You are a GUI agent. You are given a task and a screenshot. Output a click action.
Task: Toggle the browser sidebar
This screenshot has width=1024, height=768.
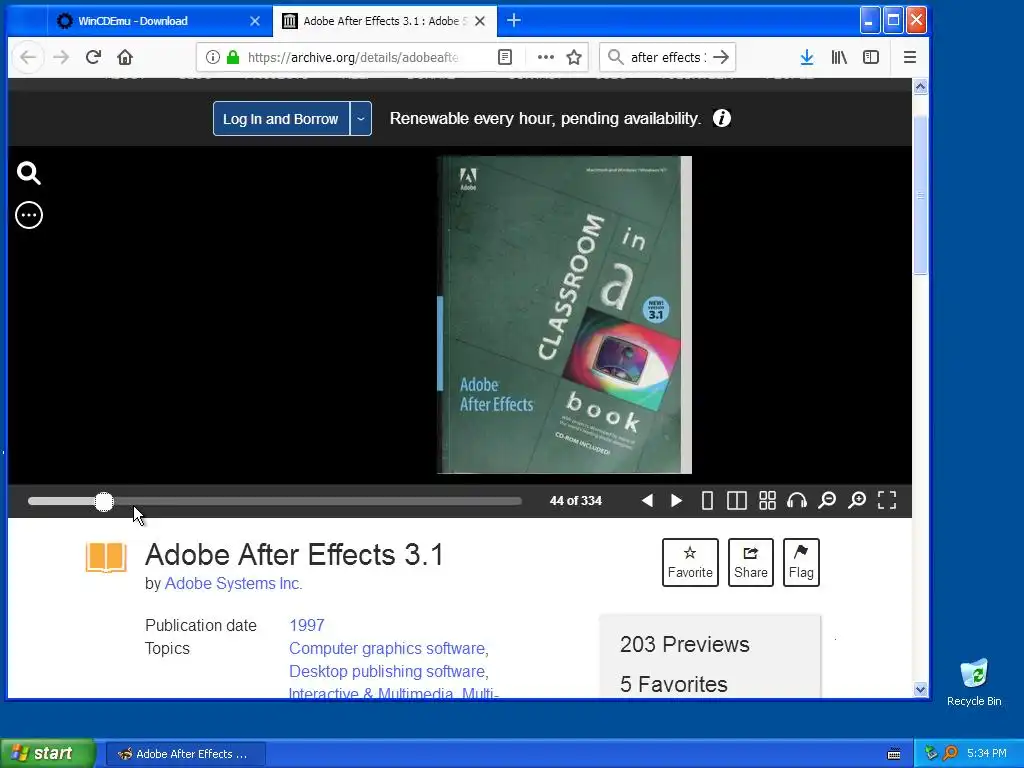[871, 57]
